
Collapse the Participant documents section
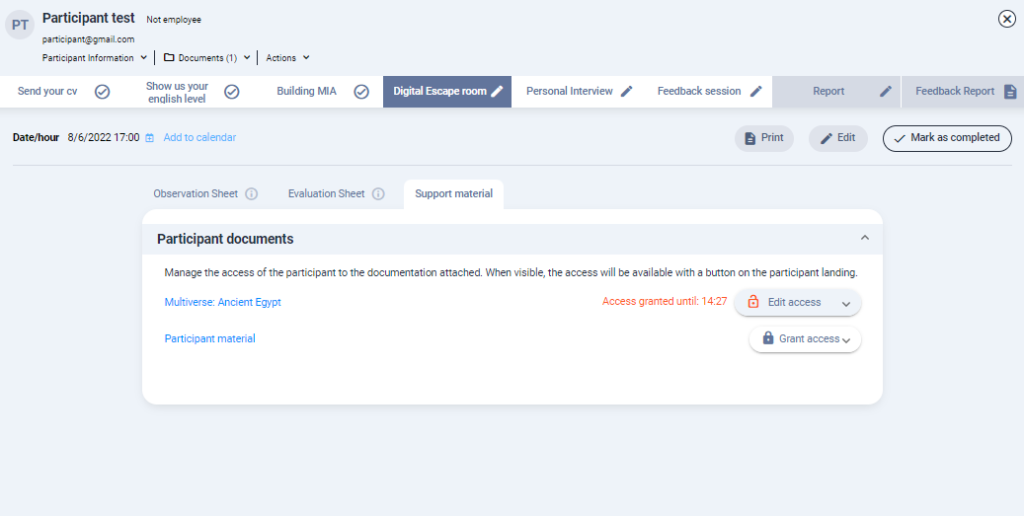click(x=865, y=238)
